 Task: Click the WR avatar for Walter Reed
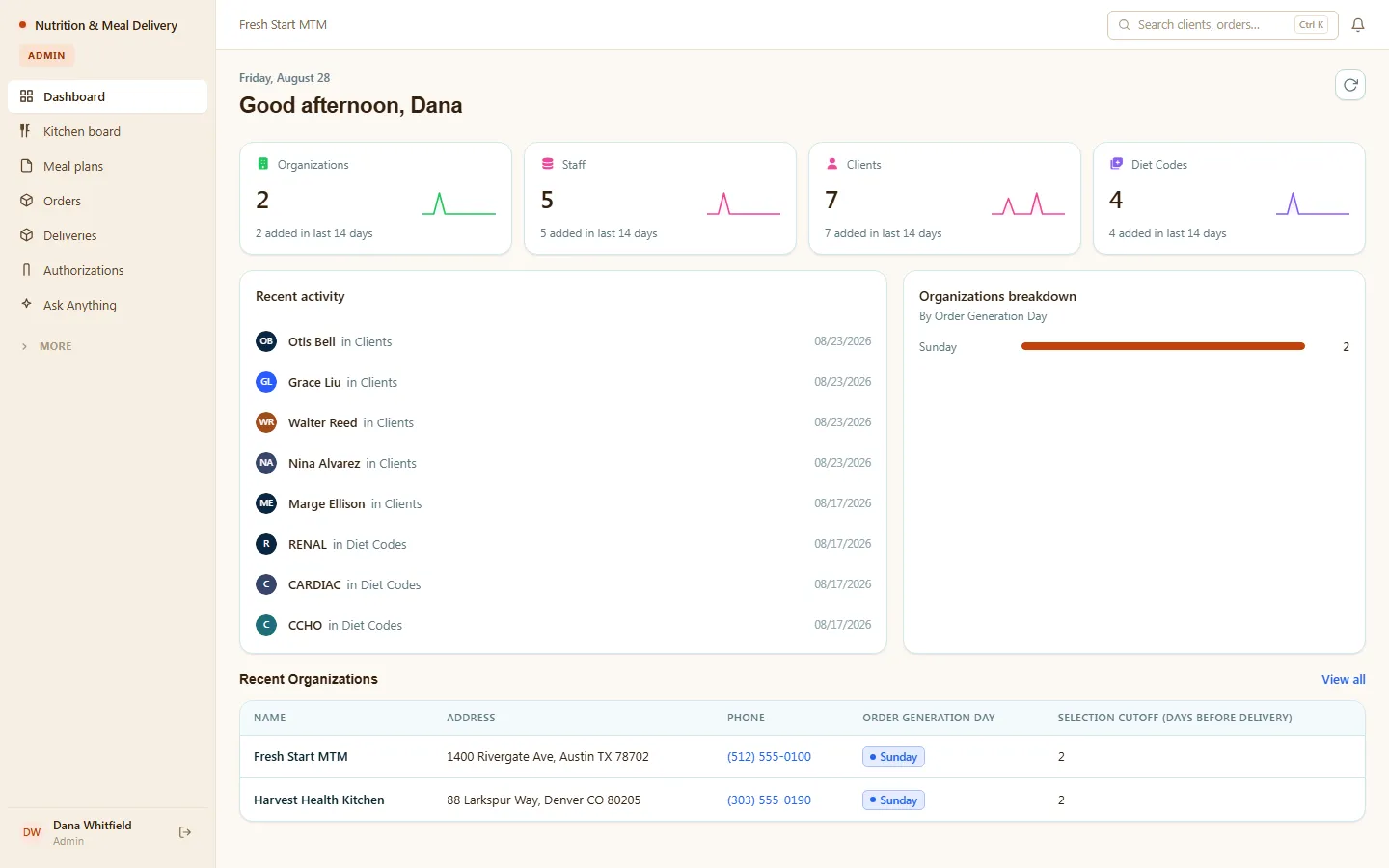tap(266, 422)
